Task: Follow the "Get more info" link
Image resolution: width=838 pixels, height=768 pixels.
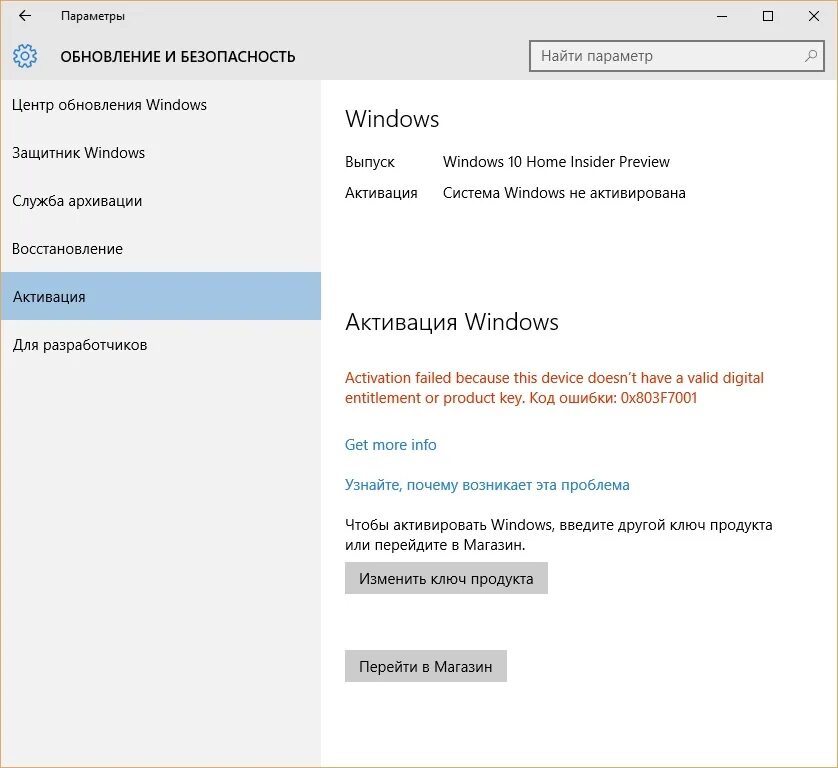Action: pyautogui.click(x=391, y=445)
